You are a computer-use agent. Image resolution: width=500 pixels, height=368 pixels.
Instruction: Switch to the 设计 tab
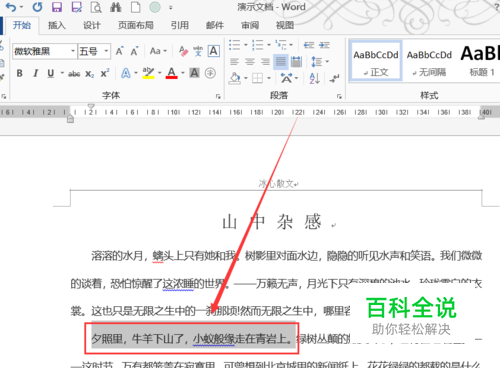tap(92, 25)
